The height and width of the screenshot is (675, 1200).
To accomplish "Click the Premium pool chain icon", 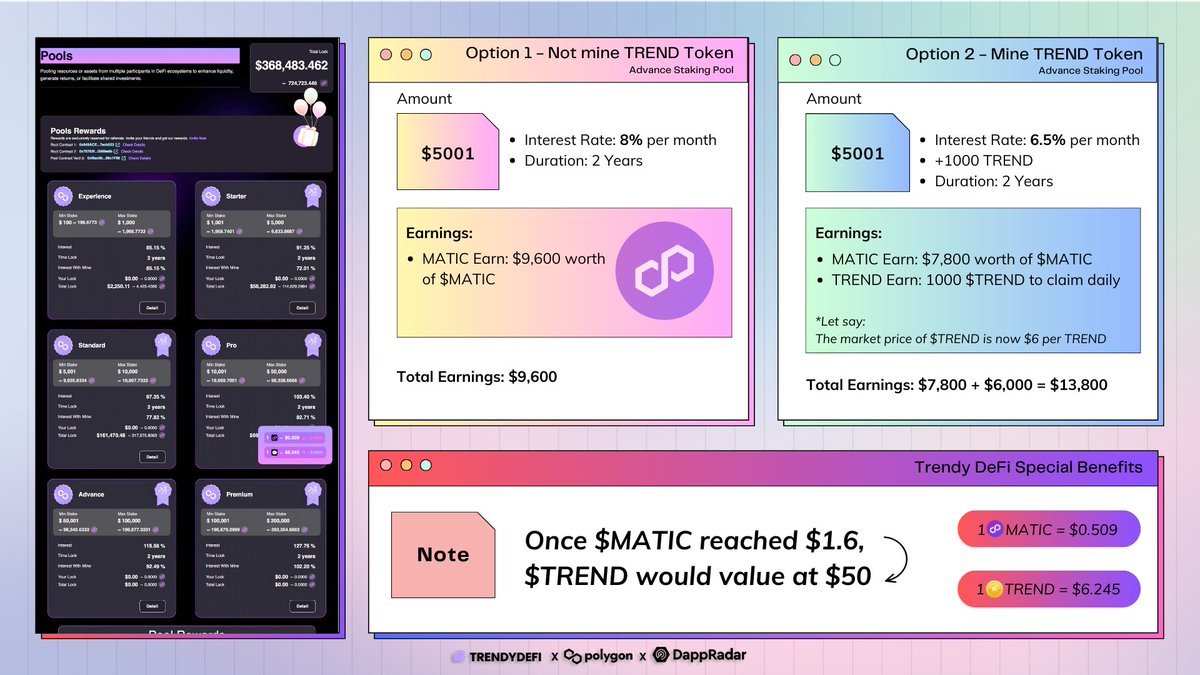I will (211, 494).
